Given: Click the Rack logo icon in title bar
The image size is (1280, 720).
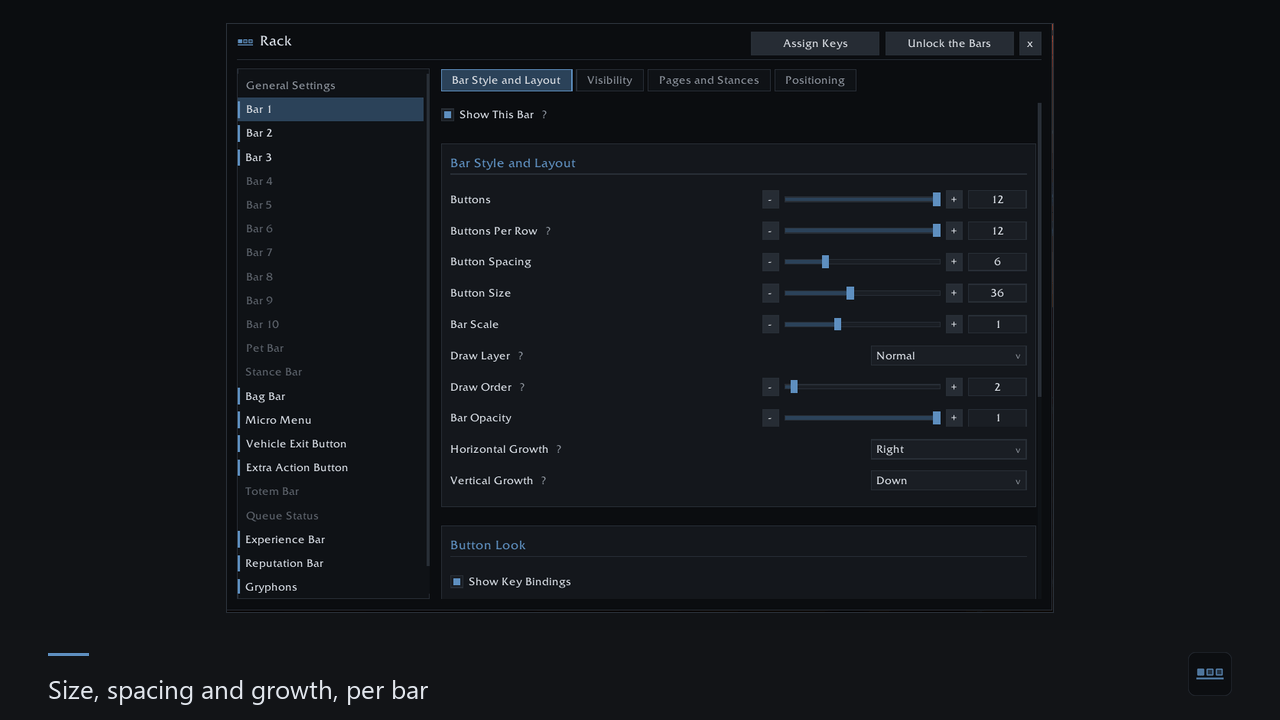Looking at the screenshot, I should point(245,42).
